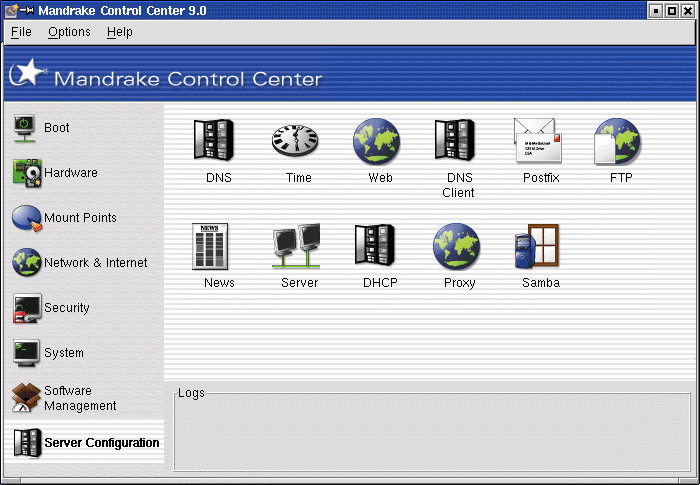Click the Samba text label
The image size is (700, 485).
[541, 283]
